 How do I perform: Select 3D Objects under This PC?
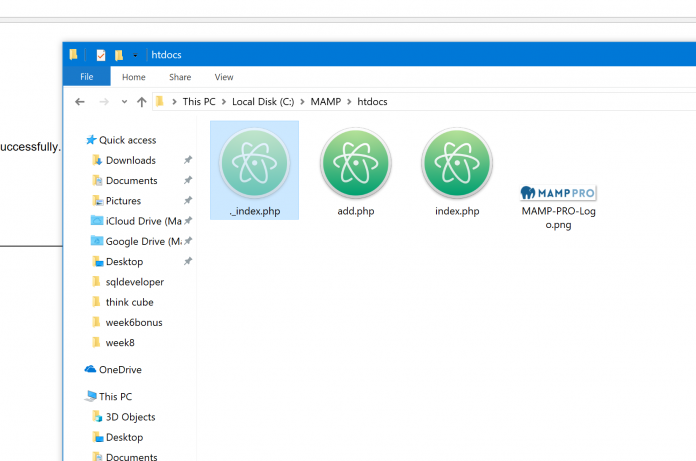tap(130, 417)
